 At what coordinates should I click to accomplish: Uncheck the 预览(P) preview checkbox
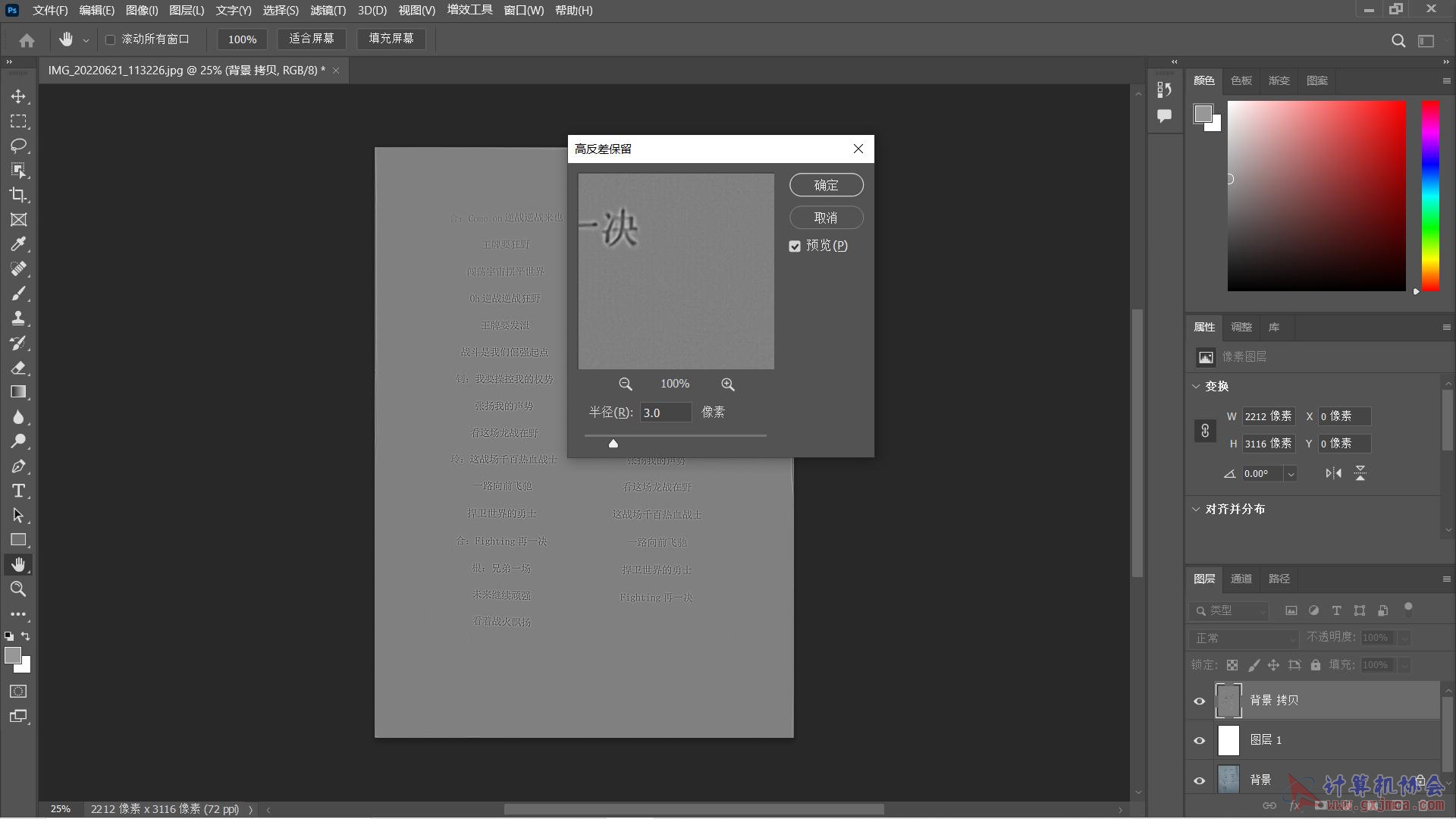(x=795, y=246)
